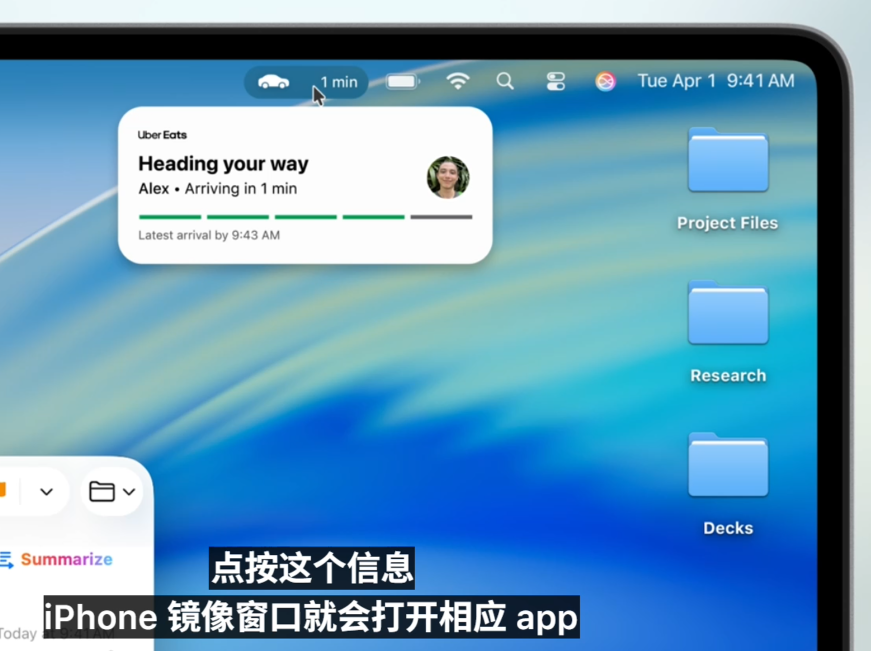This screenshot has width=871, height=651.
Task: Click "Heading your way" notification title
Action: 223,164
